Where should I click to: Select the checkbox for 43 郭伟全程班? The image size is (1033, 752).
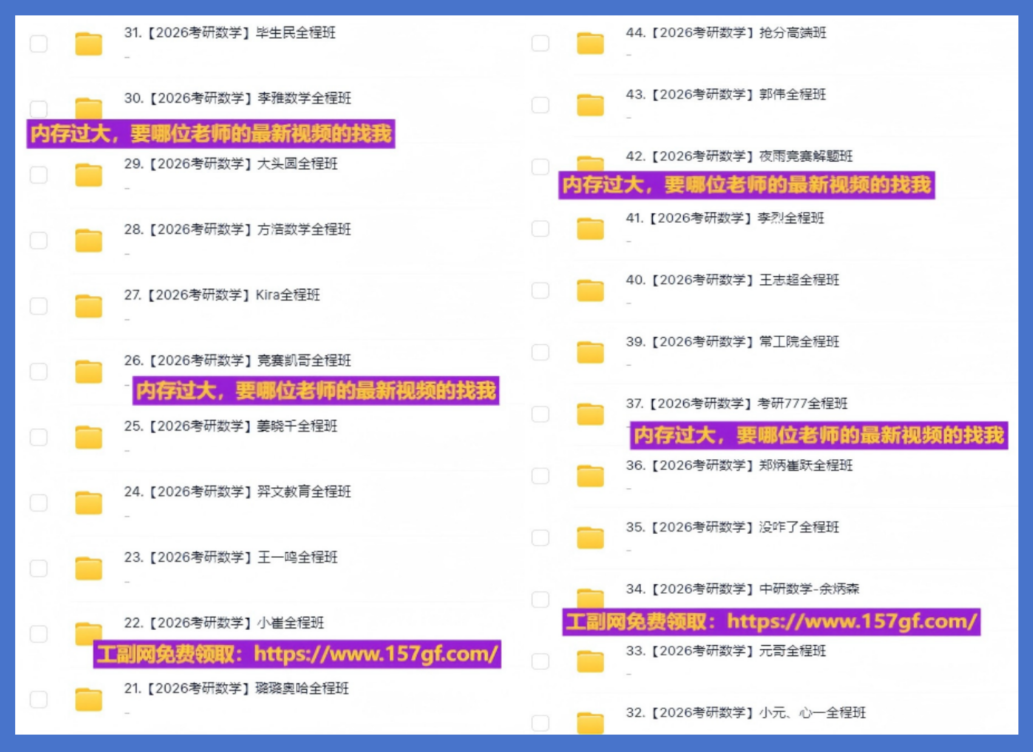[x=540, y=105]
